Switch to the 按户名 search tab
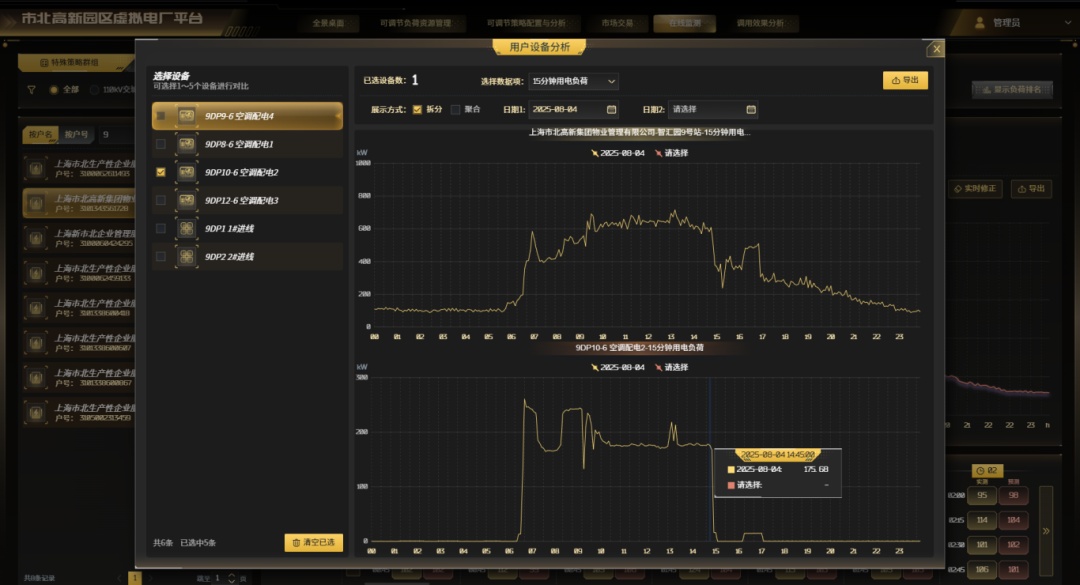This screenshot has height=585, width=1080. tap(41, 134)
